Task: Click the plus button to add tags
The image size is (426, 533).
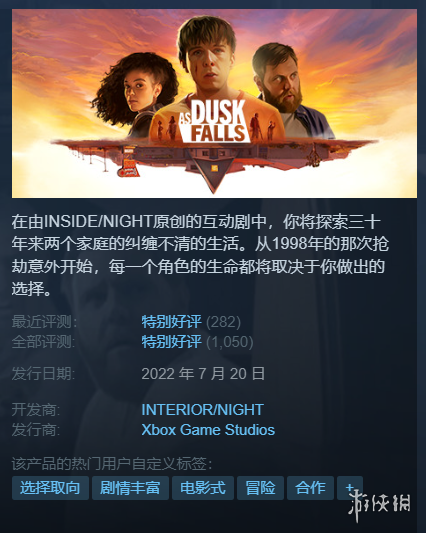Action: [350, 488]
